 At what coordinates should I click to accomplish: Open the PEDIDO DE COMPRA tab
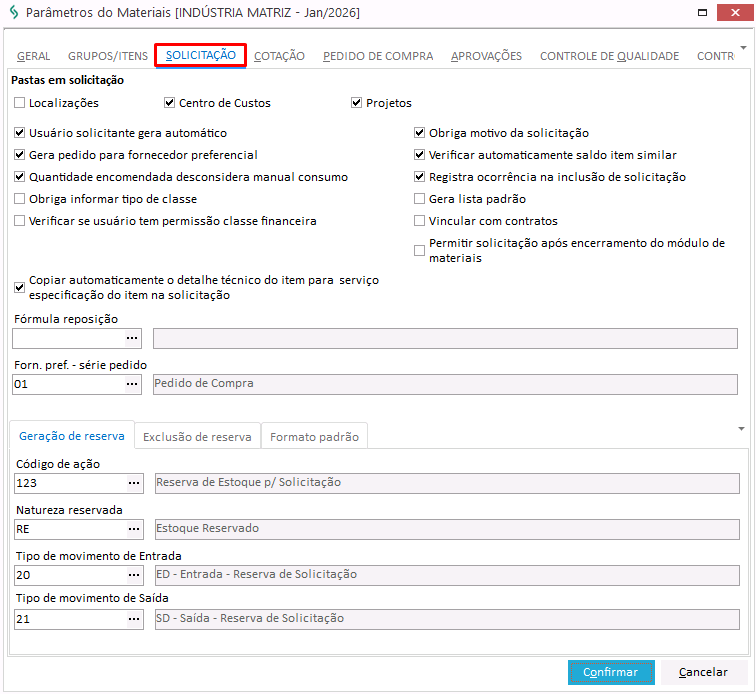(378, 56)
